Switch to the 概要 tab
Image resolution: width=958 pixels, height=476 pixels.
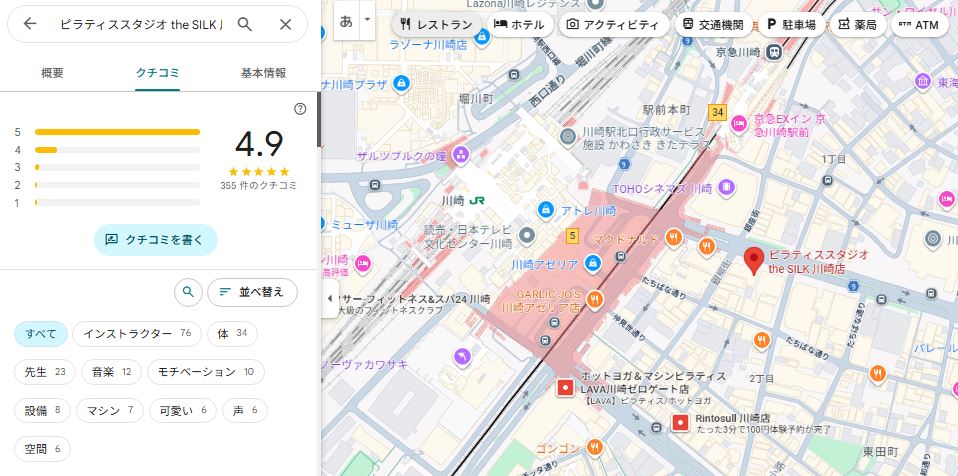[x=52, y=73]
